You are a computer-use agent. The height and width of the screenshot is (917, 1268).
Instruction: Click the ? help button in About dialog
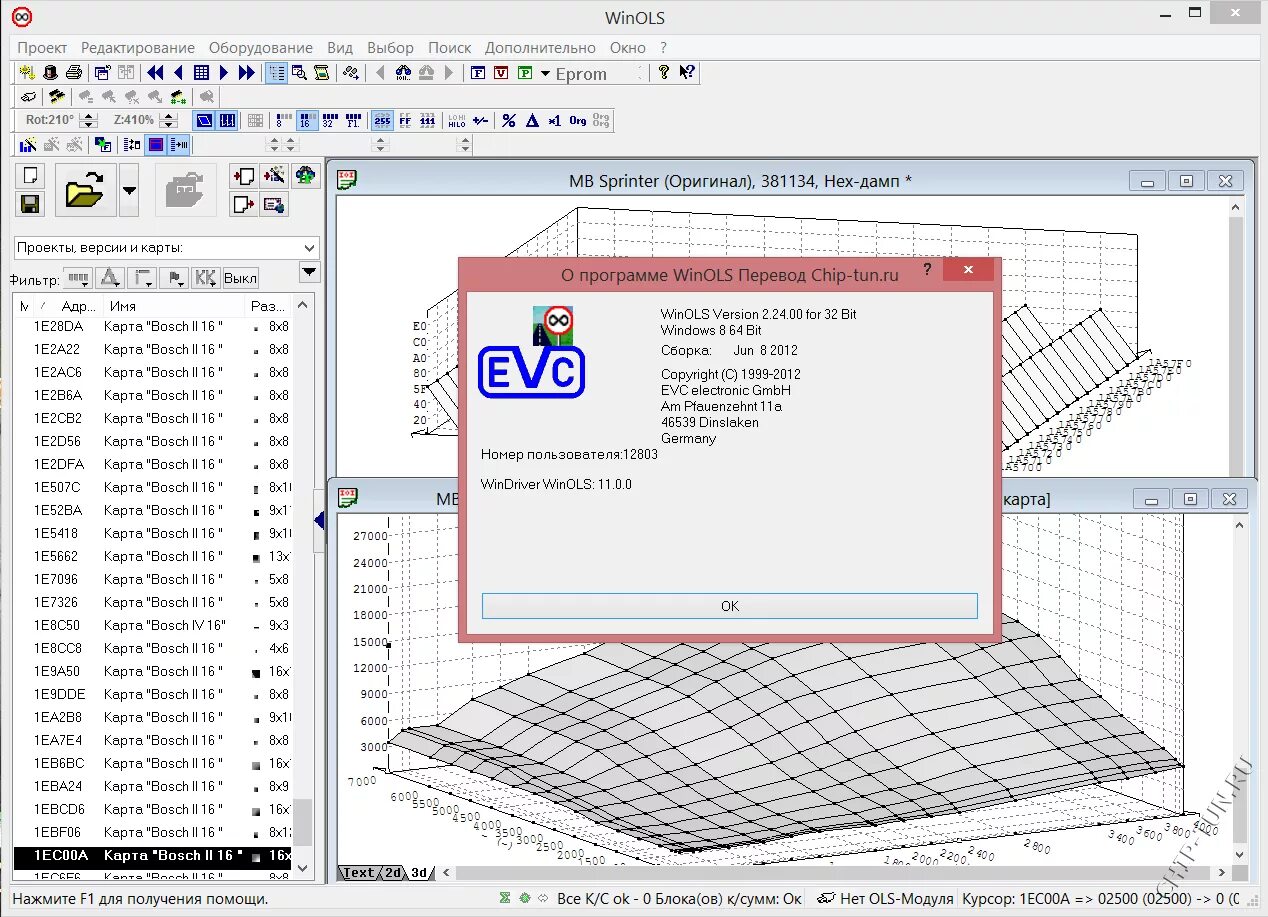point(927,271)
